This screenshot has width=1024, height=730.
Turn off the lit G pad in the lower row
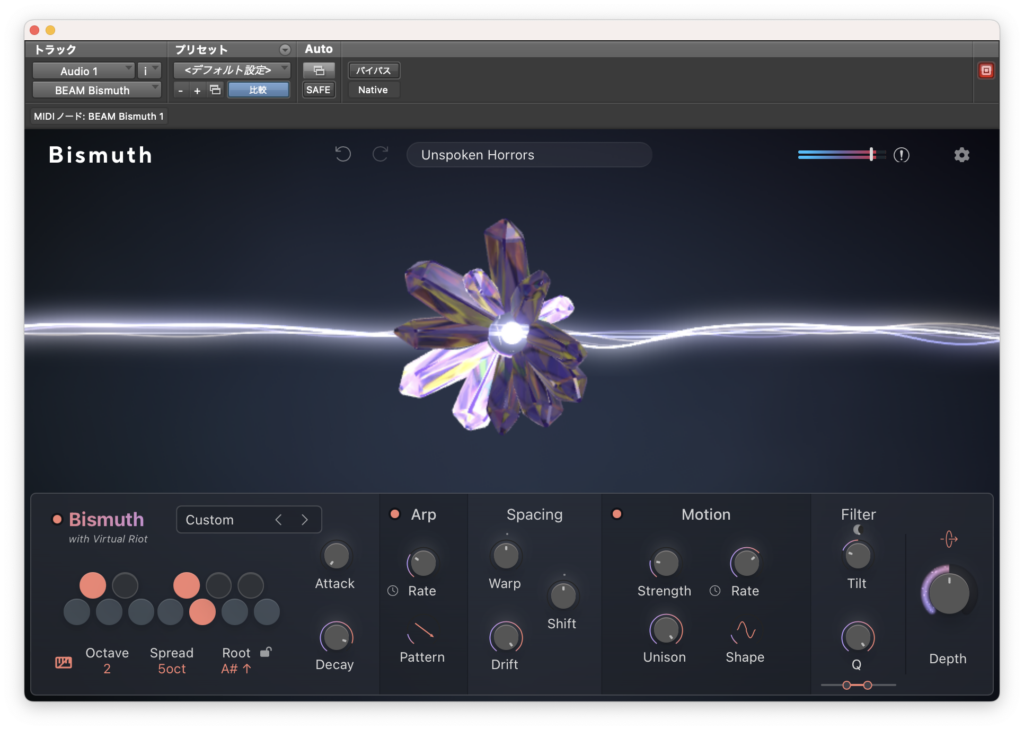coord(202,612)
